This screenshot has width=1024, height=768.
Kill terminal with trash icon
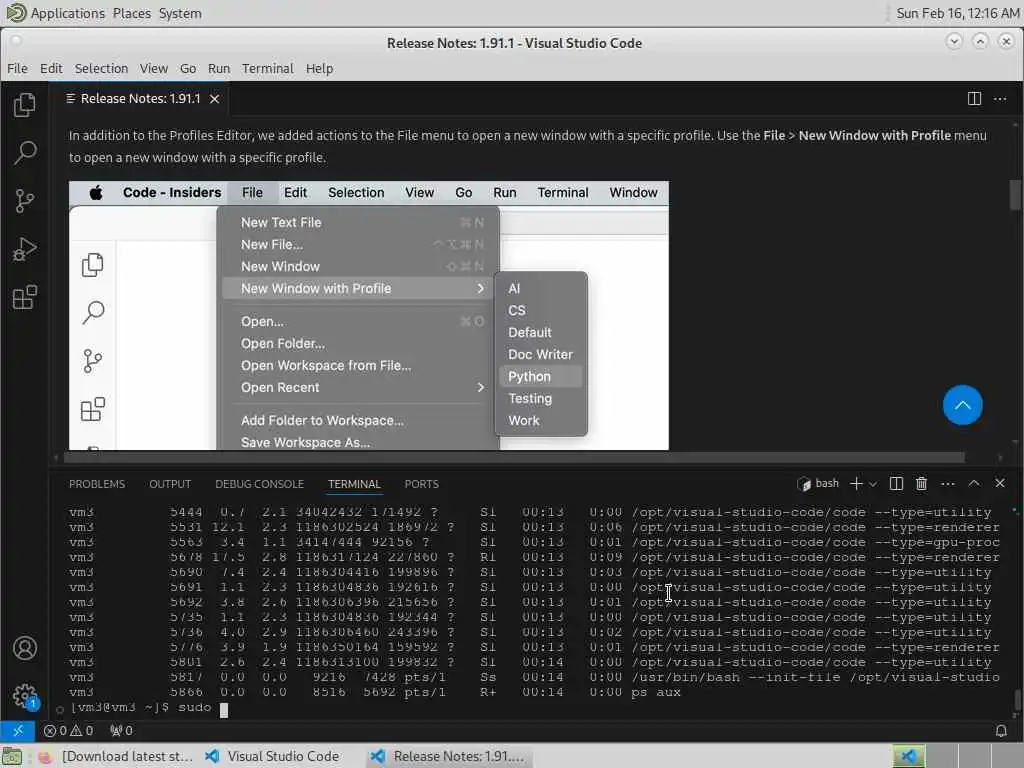[921, 483]
